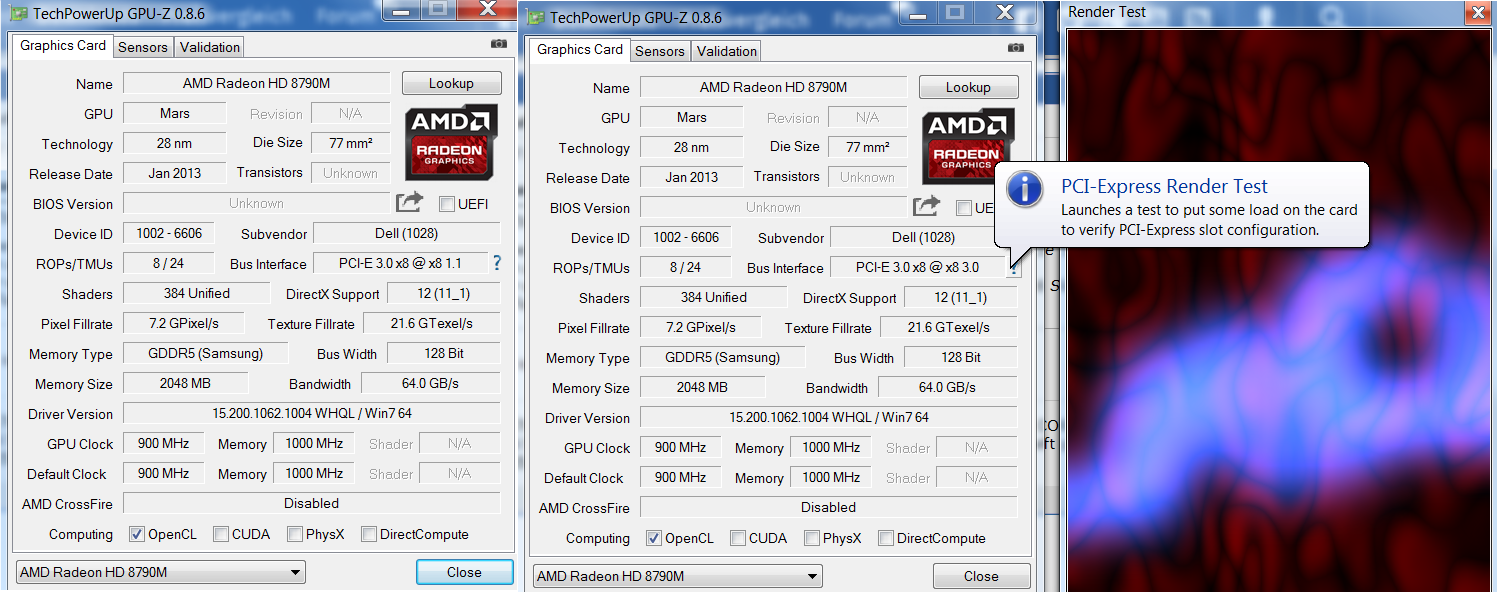Viewport: 1498px width, 593px height.
Task: Open Validation tab in left GPU-Z window
Action: [x=209, y=47]
